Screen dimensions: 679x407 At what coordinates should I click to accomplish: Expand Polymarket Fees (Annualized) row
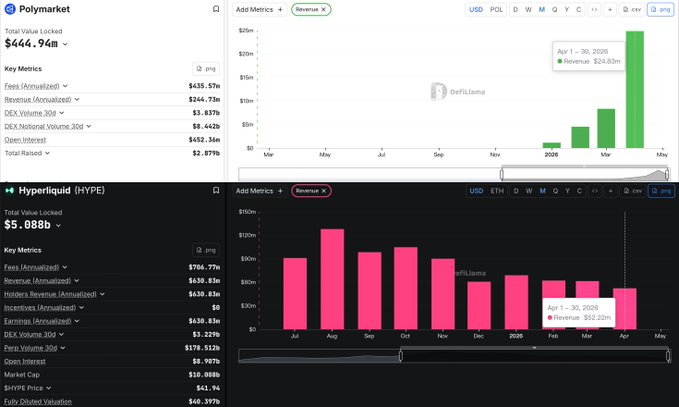coord(65,86)
